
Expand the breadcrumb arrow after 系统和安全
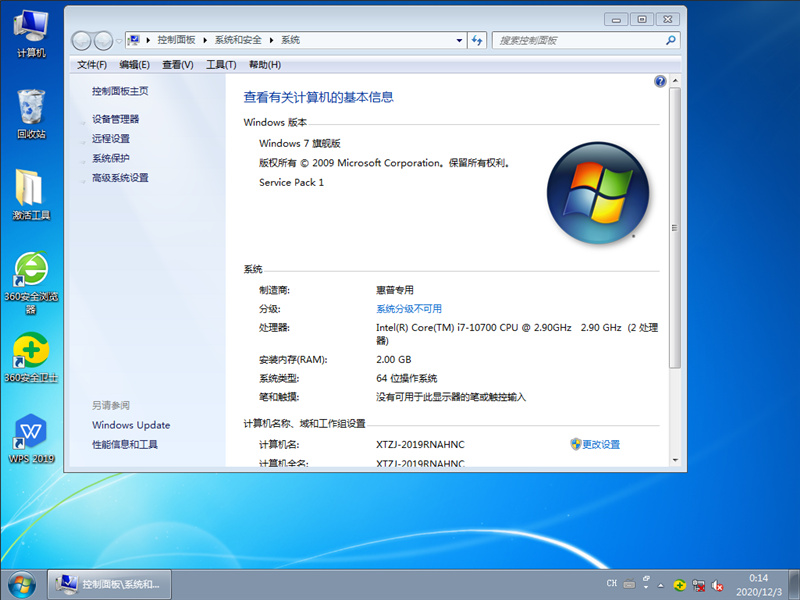click(271, 40)
